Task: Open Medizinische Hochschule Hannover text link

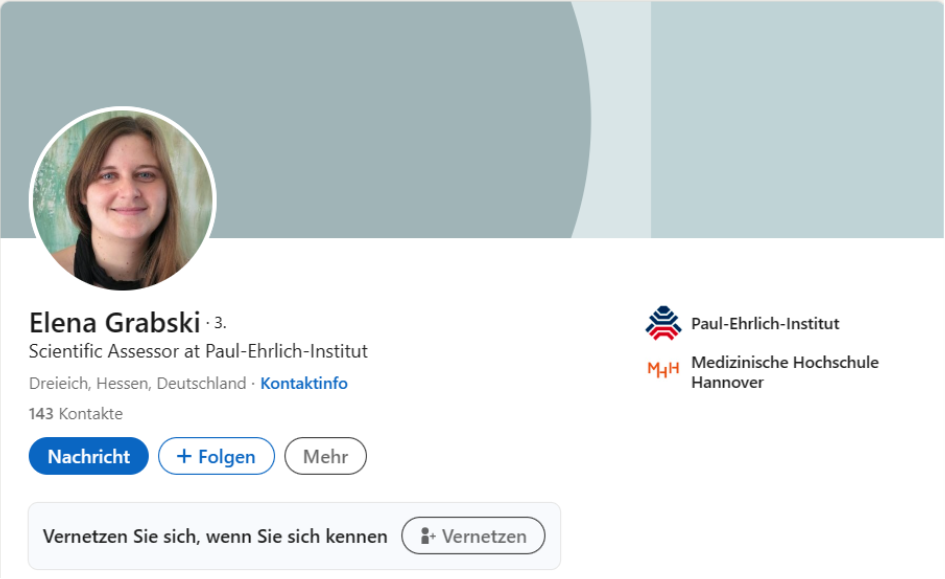Action: 785,372
